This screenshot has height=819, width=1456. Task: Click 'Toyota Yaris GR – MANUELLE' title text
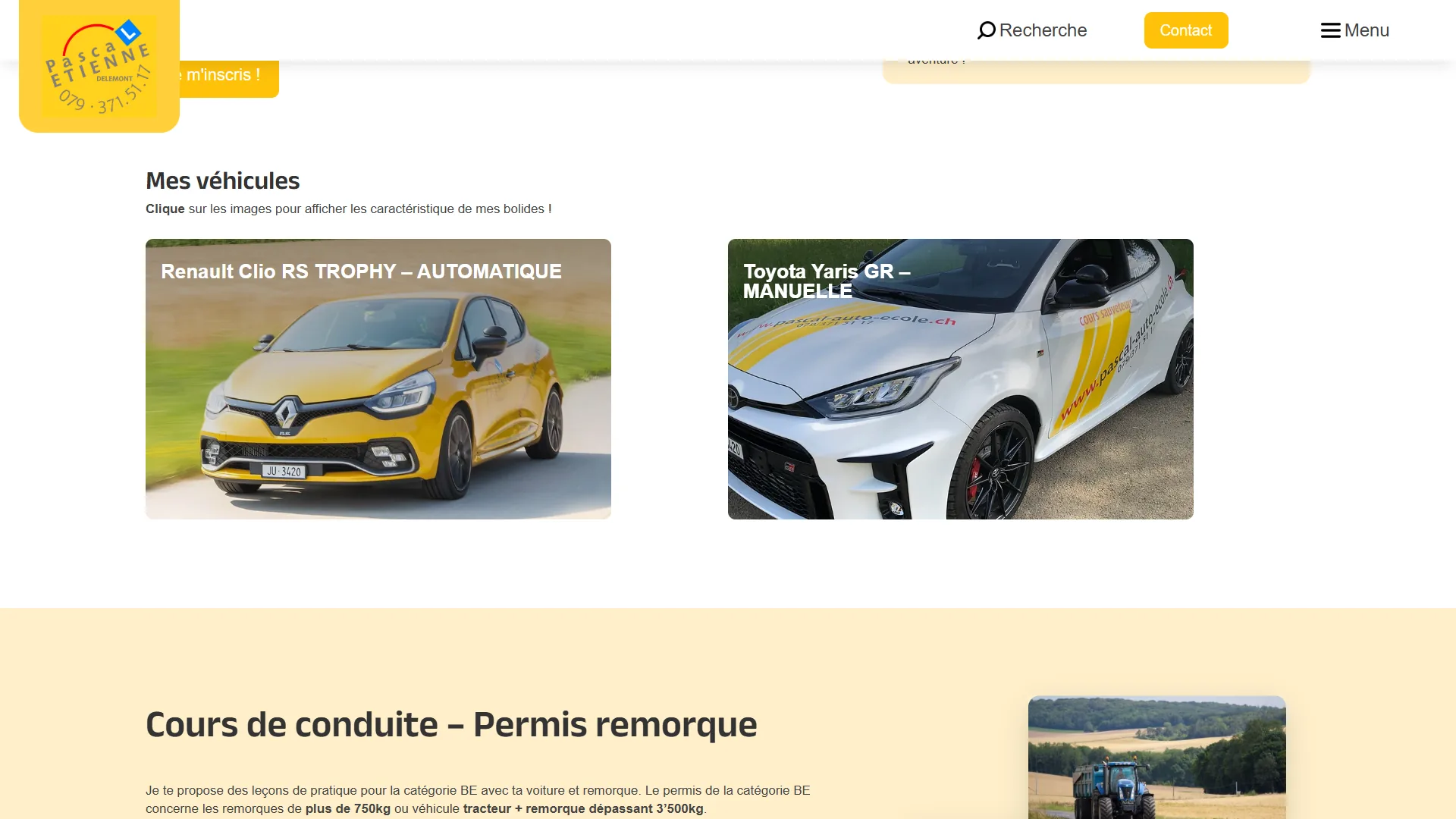point(827,281)
